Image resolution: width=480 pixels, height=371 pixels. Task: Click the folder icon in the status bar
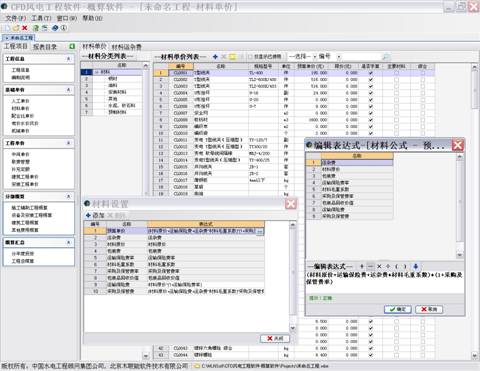pyautogui.click(x=197, y=366)
